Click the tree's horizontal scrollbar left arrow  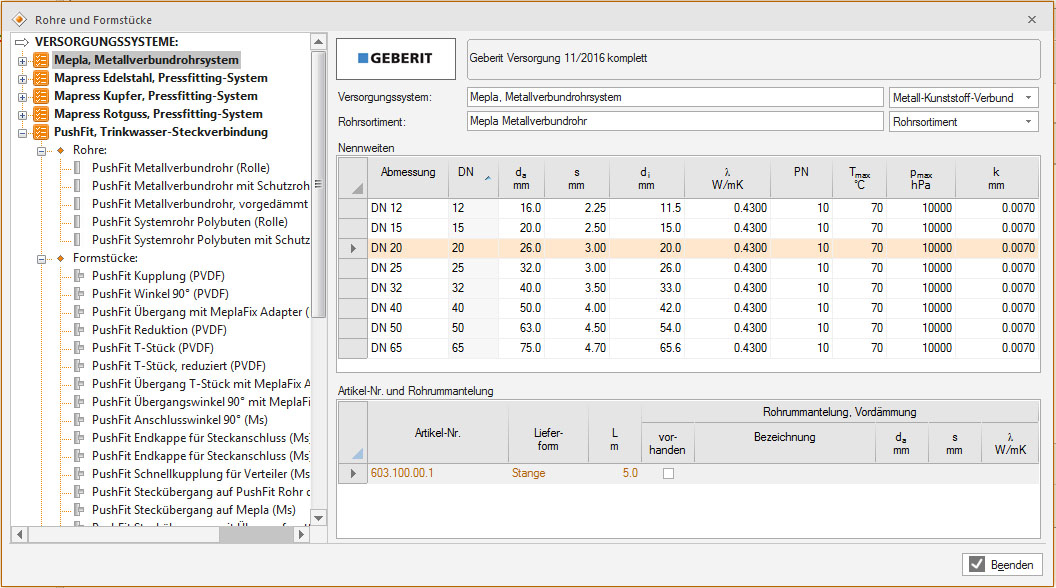coord(20,534)
